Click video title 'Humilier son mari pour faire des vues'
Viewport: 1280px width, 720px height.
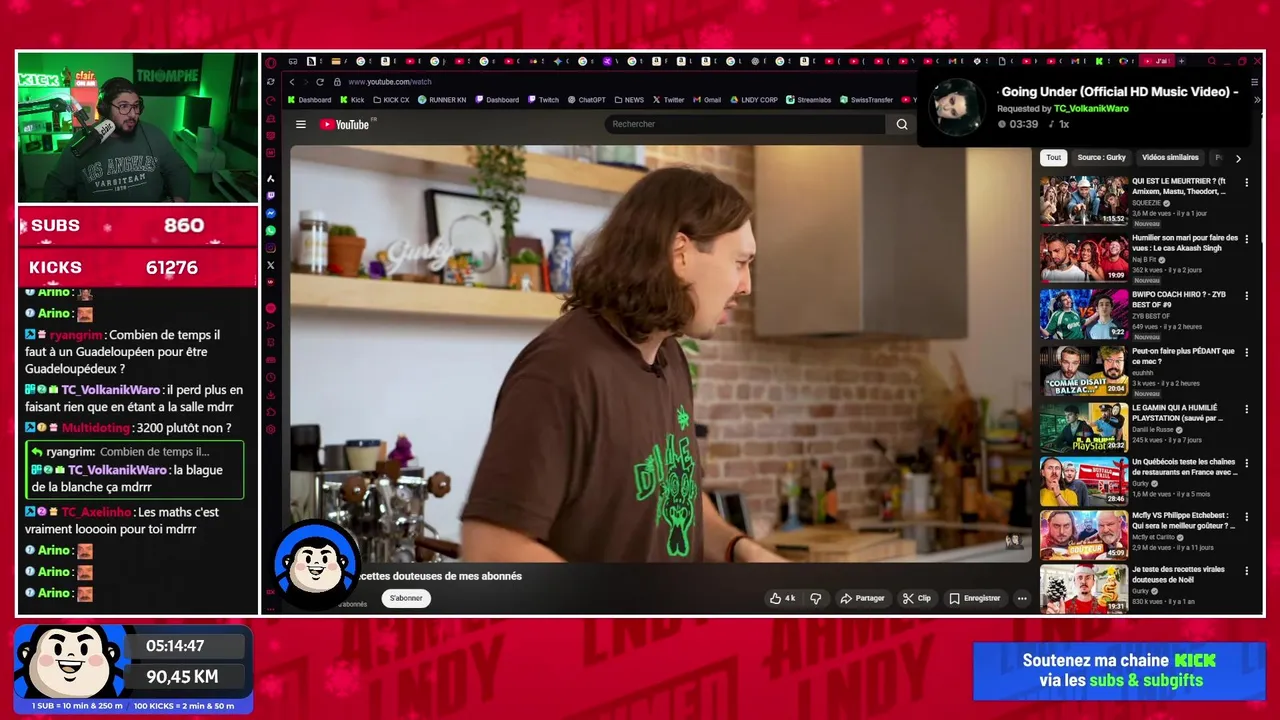[x=1185, y=243]
